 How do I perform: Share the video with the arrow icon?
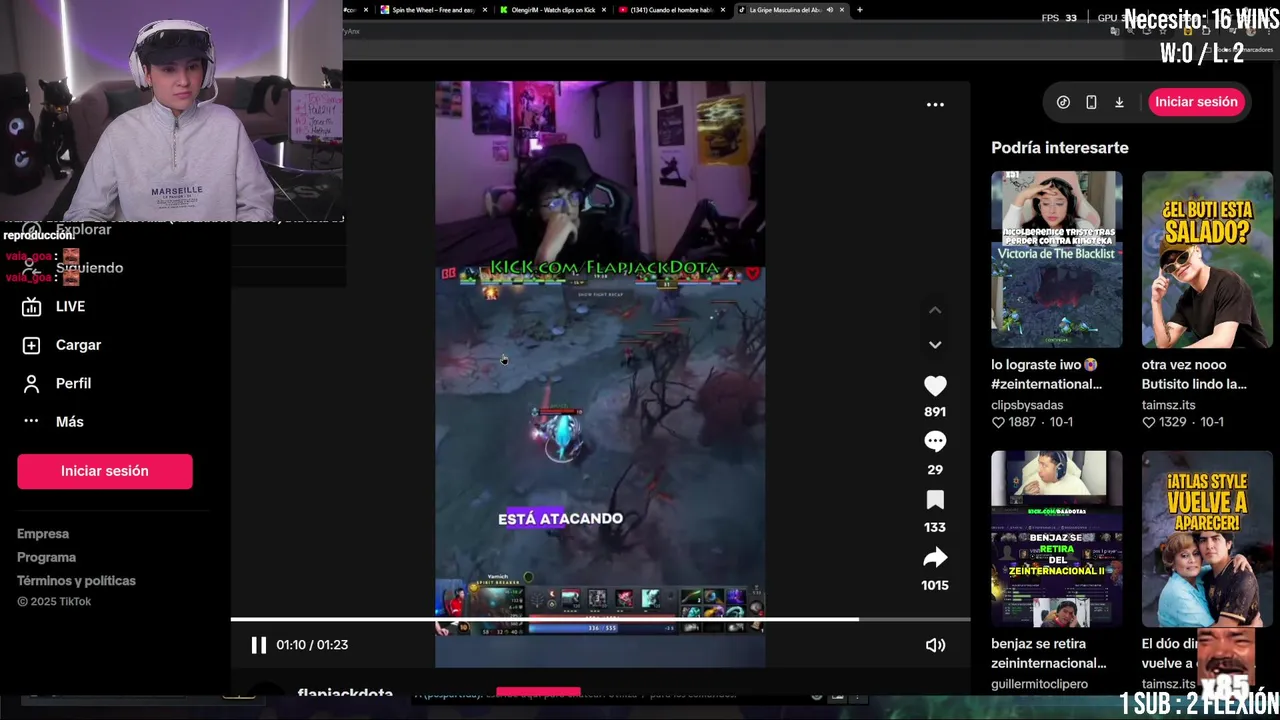click(x=935, y=557)
